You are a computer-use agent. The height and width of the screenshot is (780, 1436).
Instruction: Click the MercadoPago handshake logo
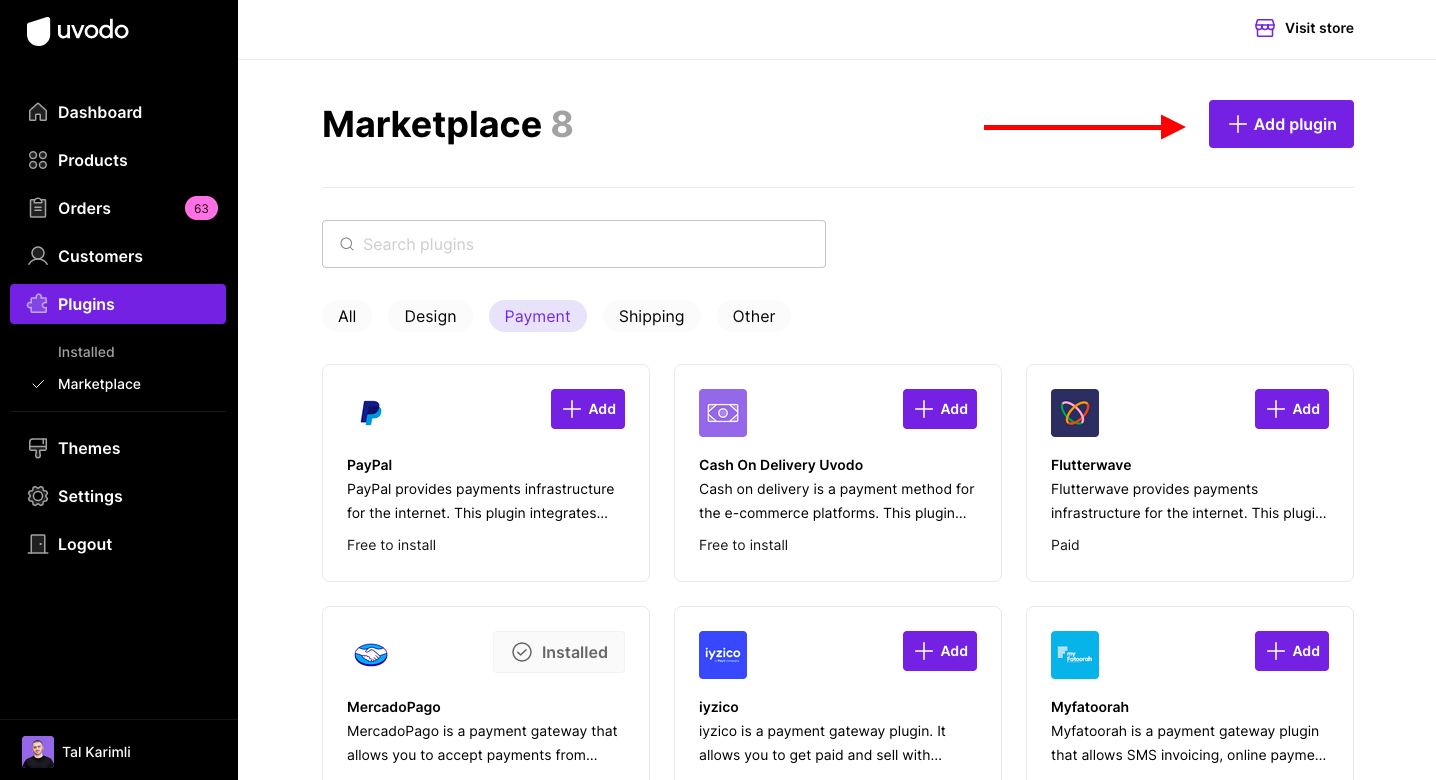(371, 655)
